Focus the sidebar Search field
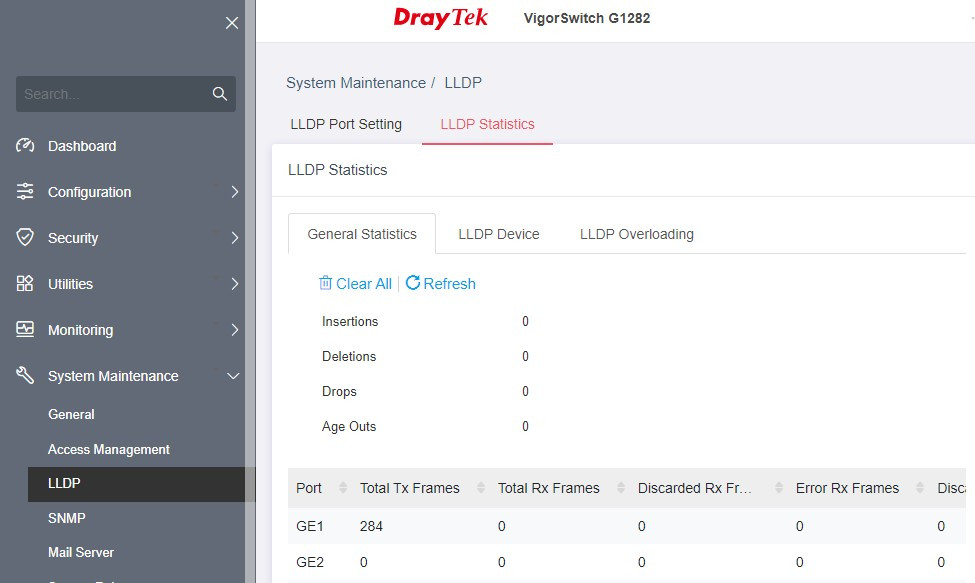The image size is (975, 583). 126,94
